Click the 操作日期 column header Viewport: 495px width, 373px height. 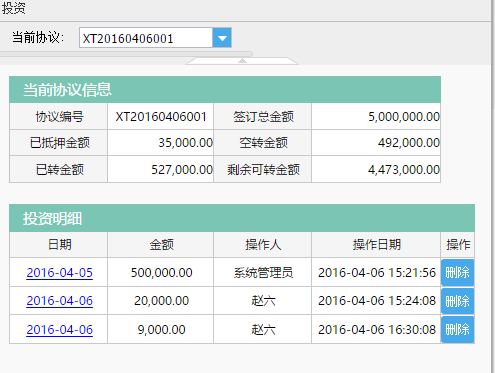coord(376,245)
